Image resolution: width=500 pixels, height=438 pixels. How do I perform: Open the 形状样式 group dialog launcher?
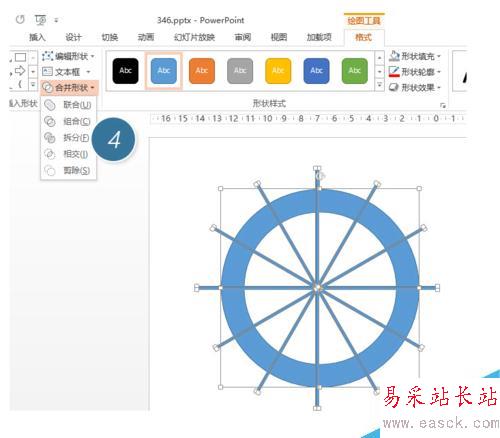coord(443,105)
